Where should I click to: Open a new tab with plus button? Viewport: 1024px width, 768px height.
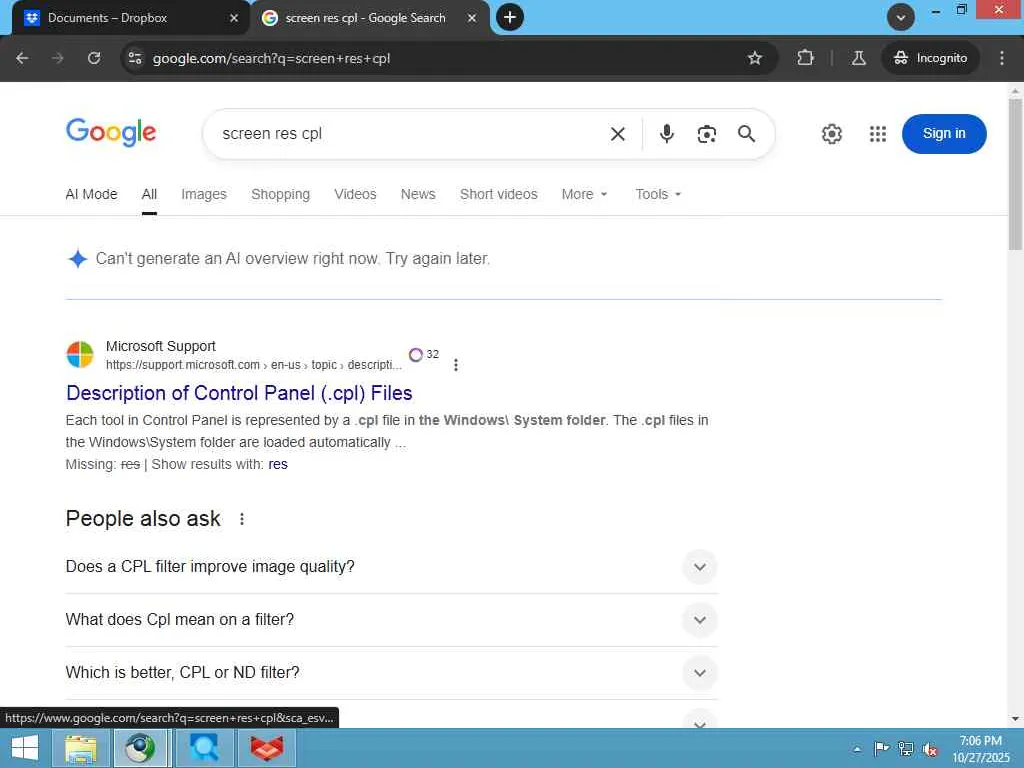(510, 17)
